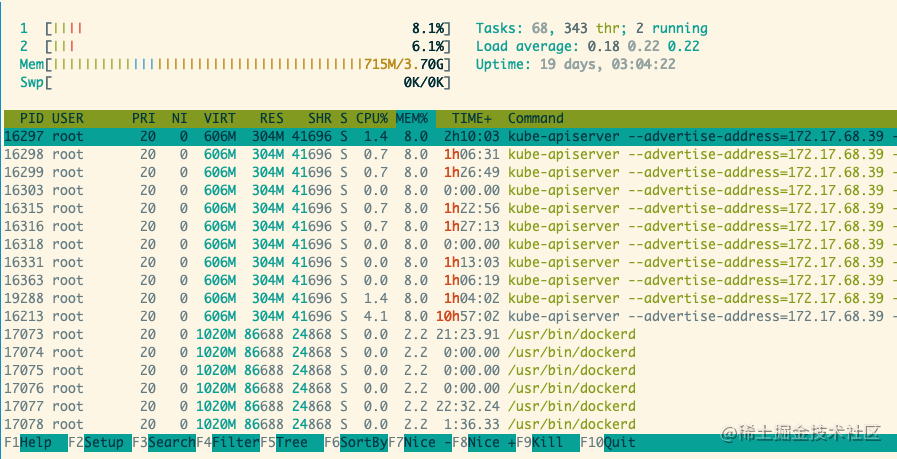Image resolution: width=897 pixels, height=459 pixels.
Task: Sort by the SHR column header
Action: tap(319, 119)
